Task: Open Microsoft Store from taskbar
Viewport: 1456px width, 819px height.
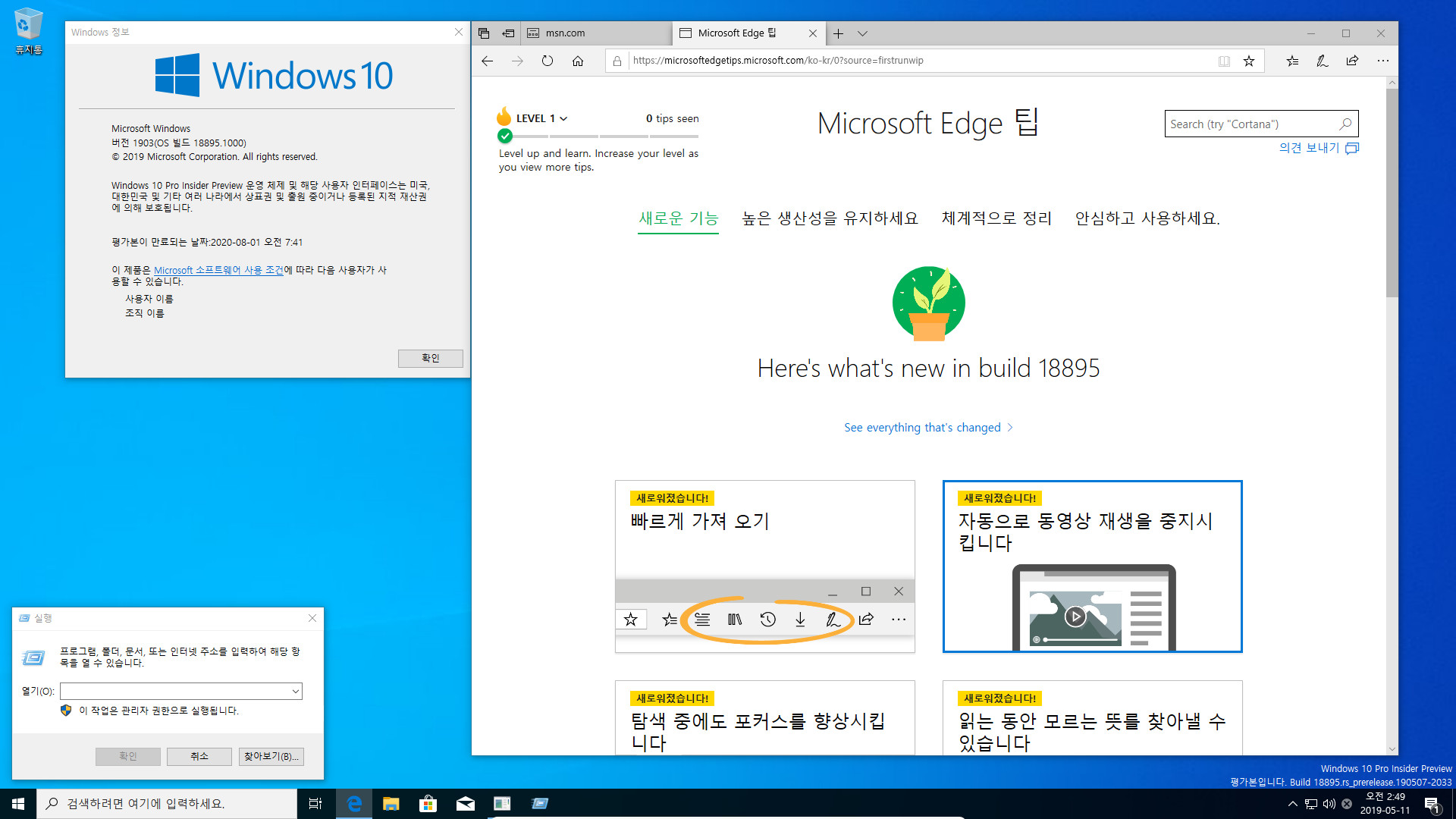Action: click(x=428, y=804)
